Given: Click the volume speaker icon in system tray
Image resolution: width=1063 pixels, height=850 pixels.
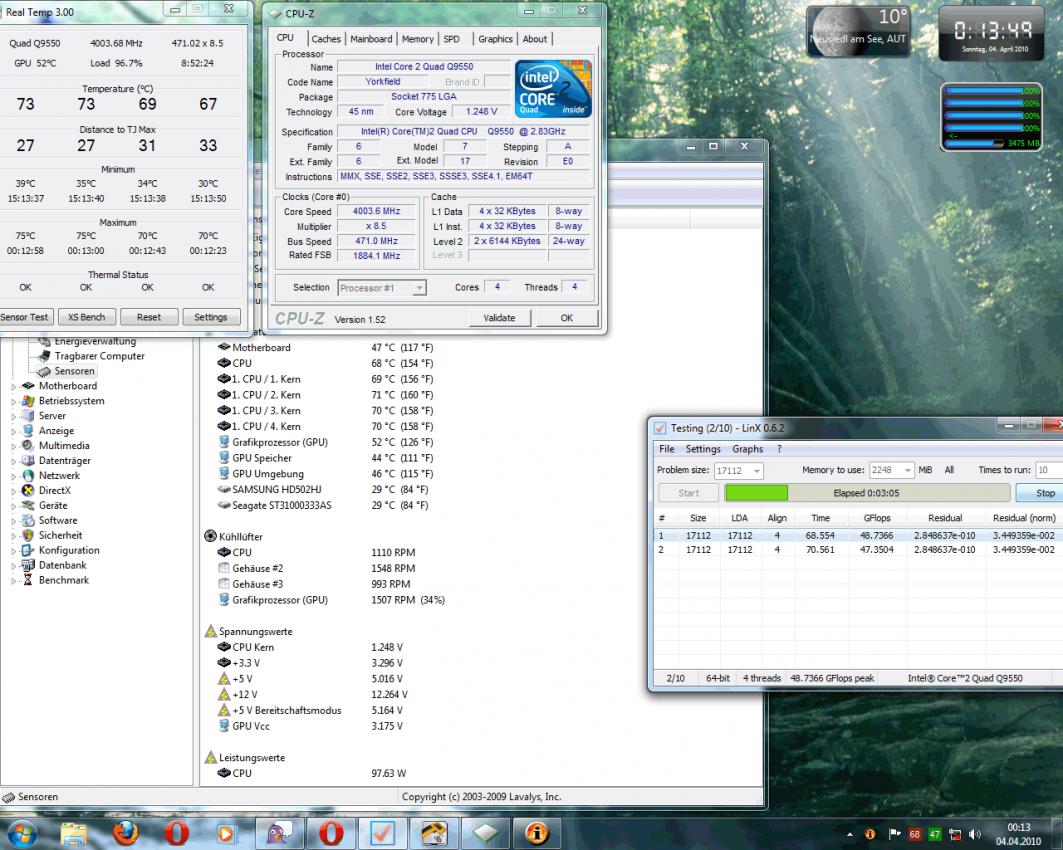Looking at the screenshot, I should tap(976, 833).
